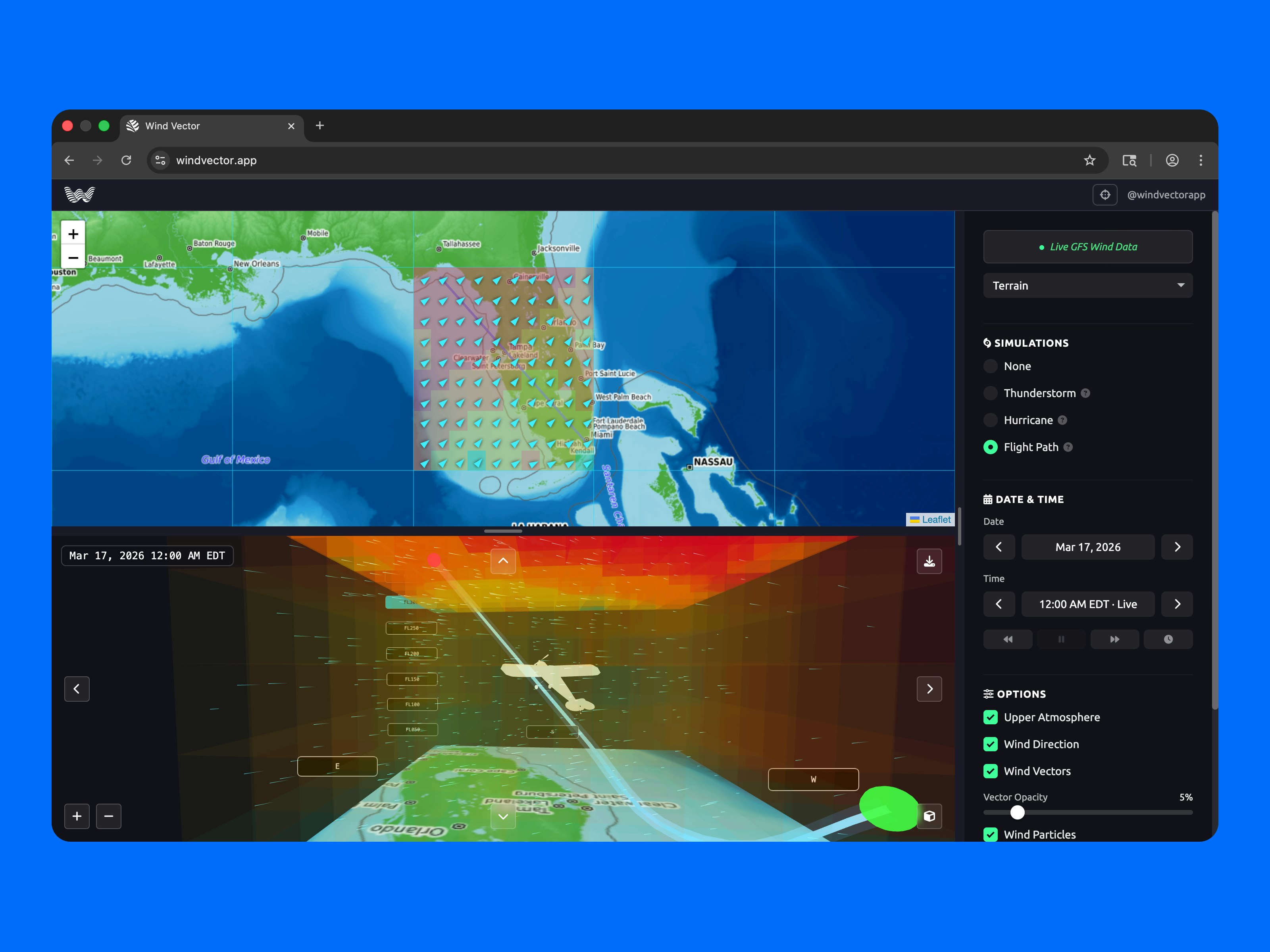Go back in browser history
This screenshot has width=1270, height=952.
[69, 161]
